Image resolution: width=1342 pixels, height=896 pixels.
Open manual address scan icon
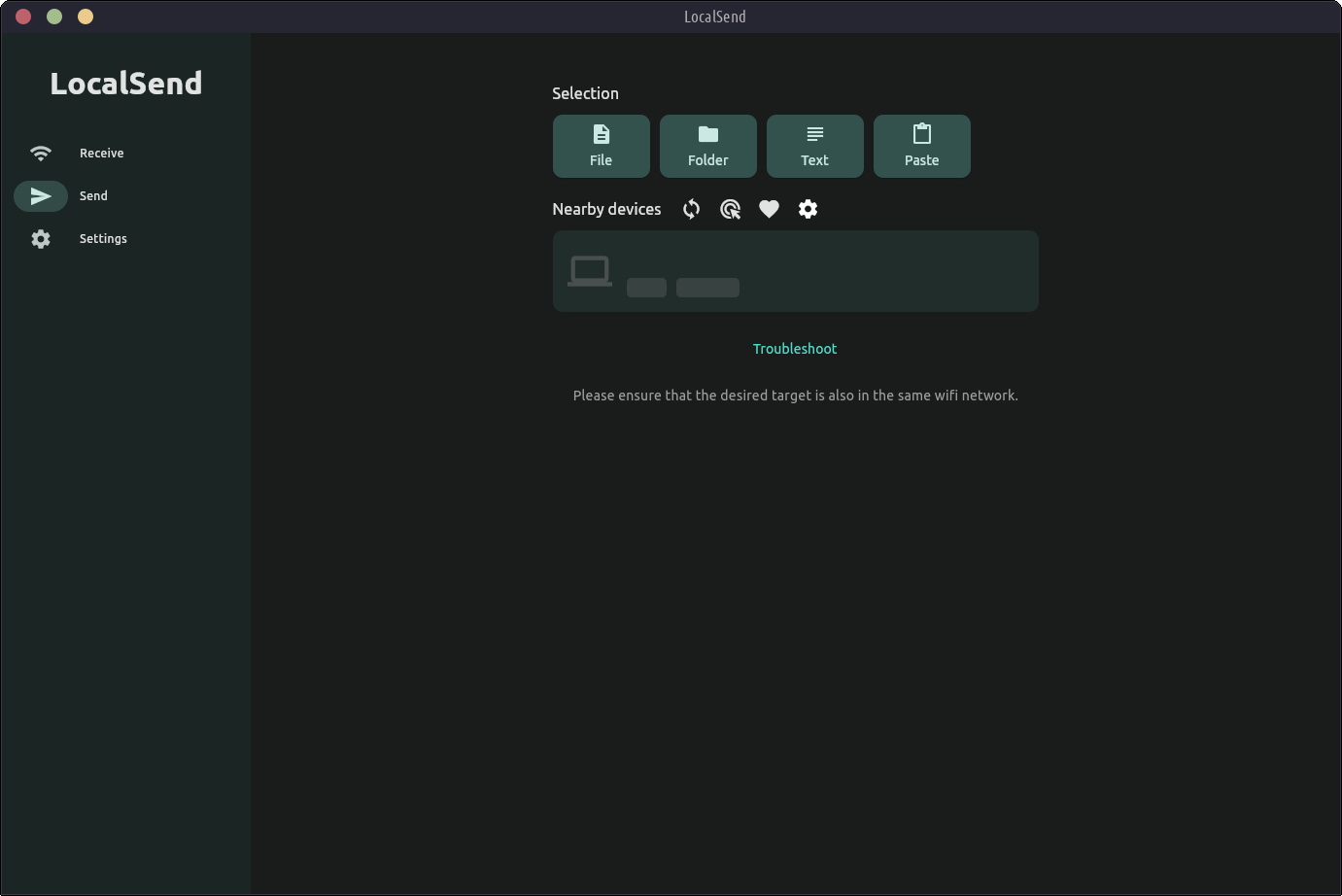(x=730, y=209)
